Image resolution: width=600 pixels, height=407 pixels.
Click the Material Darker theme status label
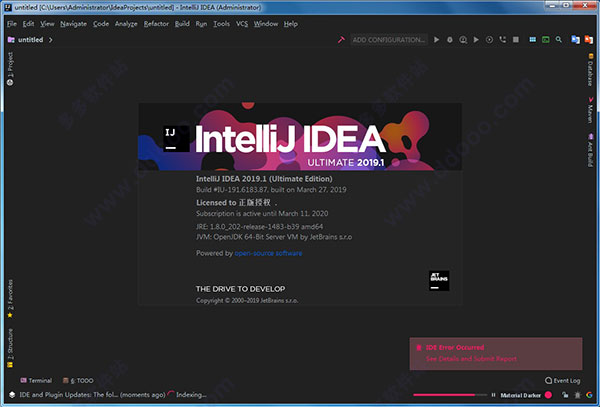click(521, 395)
